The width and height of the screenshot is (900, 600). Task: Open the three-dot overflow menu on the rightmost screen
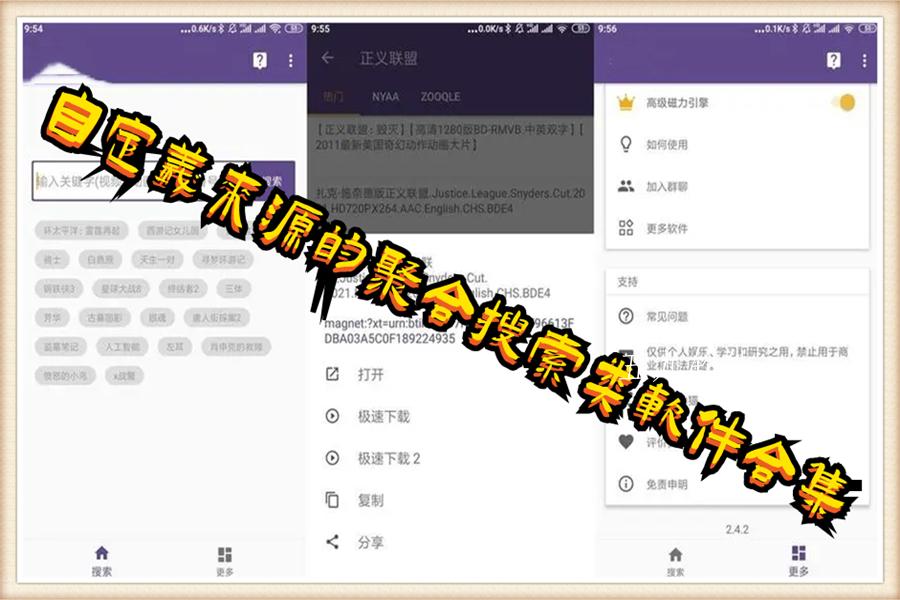pyautogui.click(x=865, y=61)
